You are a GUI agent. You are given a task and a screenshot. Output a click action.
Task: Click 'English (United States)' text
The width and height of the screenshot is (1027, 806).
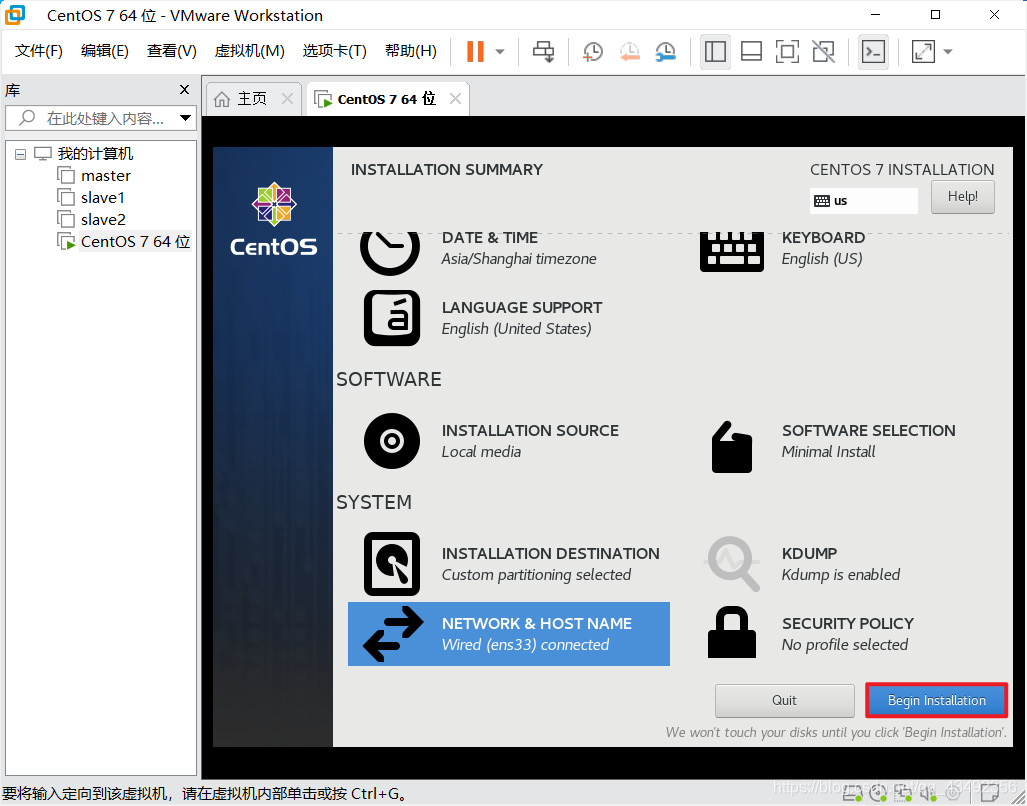coord(516,329)
